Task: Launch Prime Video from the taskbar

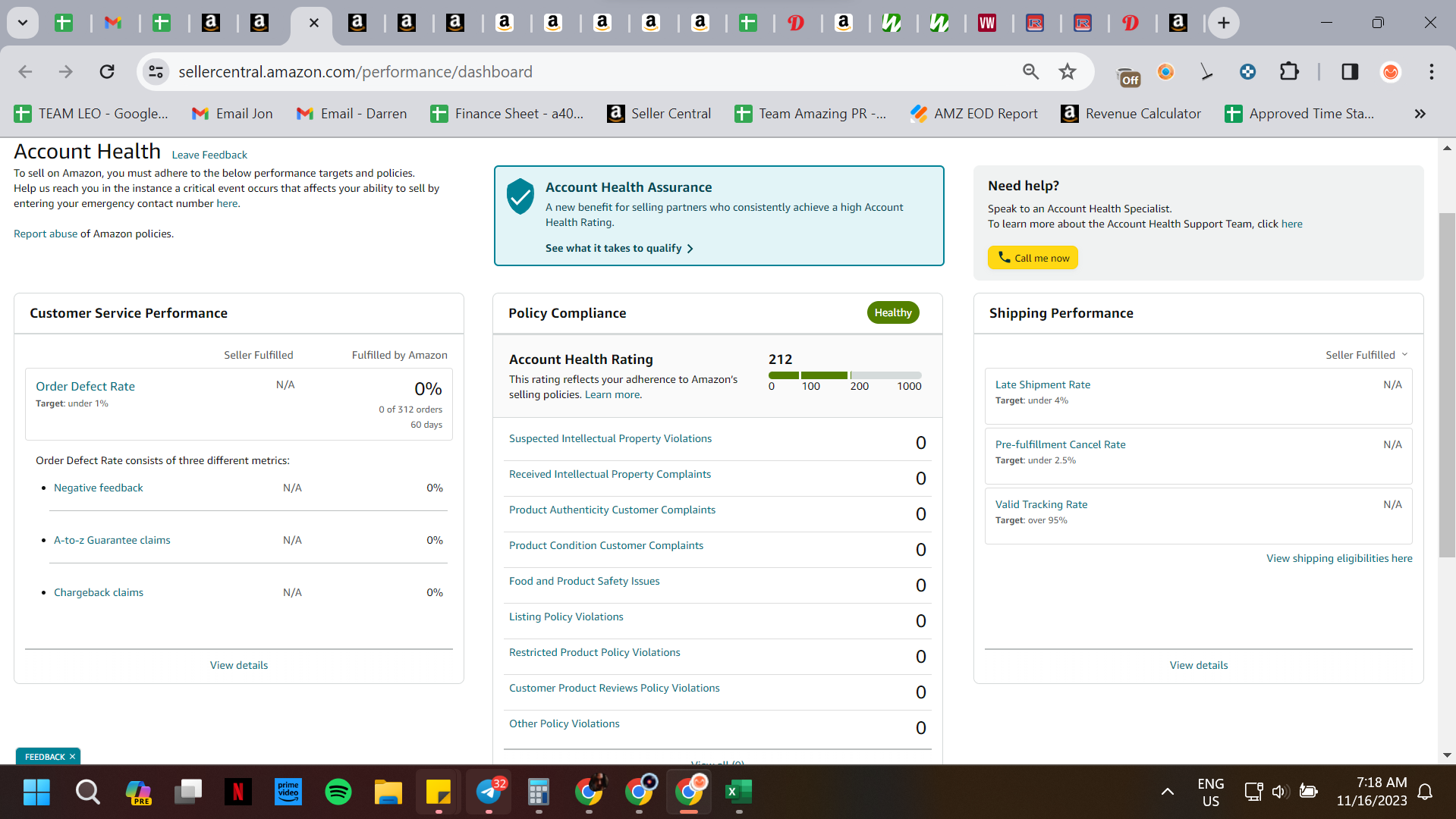Action: 288,792
